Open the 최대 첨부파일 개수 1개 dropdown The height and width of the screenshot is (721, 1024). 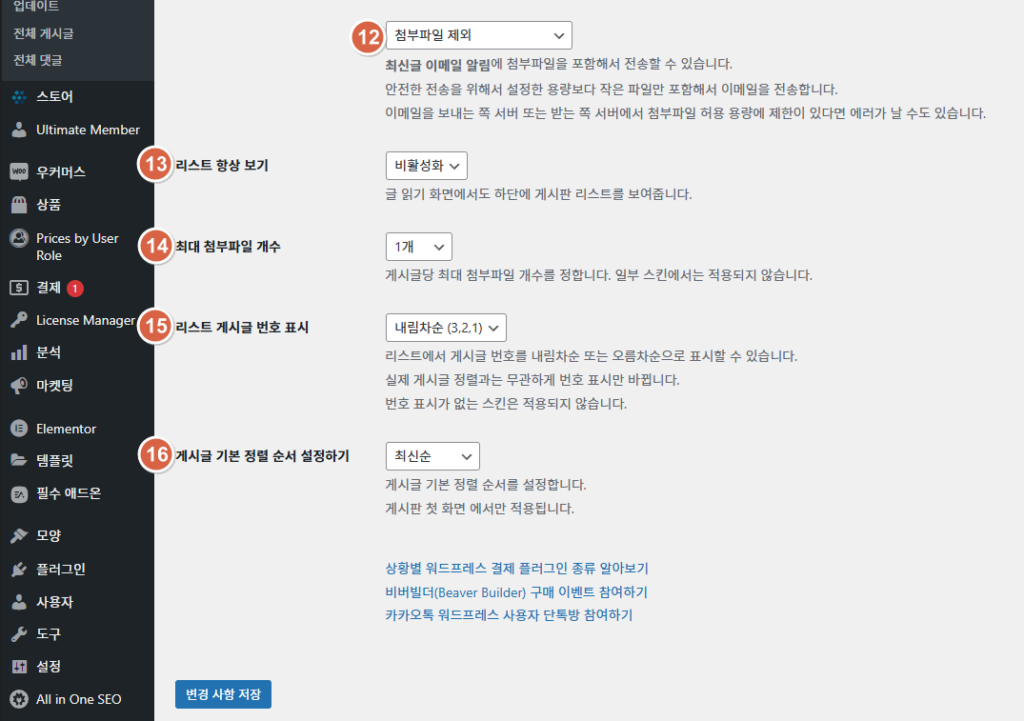[x=419, y=247]
